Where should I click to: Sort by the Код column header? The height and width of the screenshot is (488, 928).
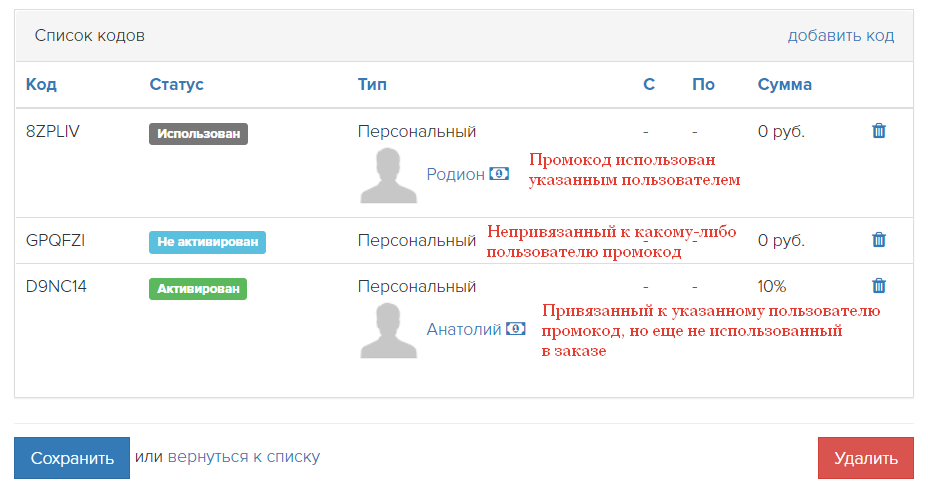[x=41, y=84]
